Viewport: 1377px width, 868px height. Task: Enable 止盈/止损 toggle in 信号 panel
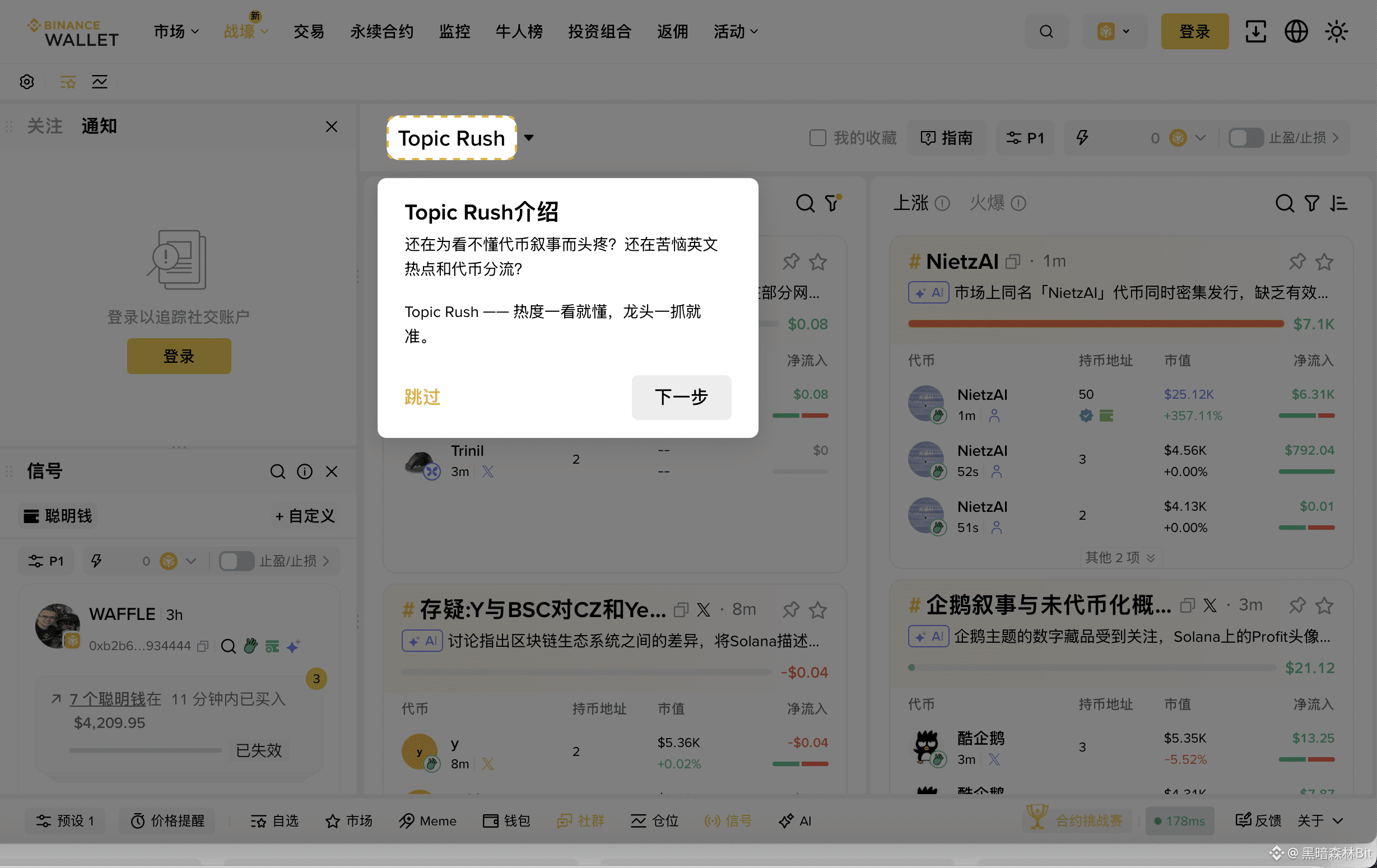[236, 561]
